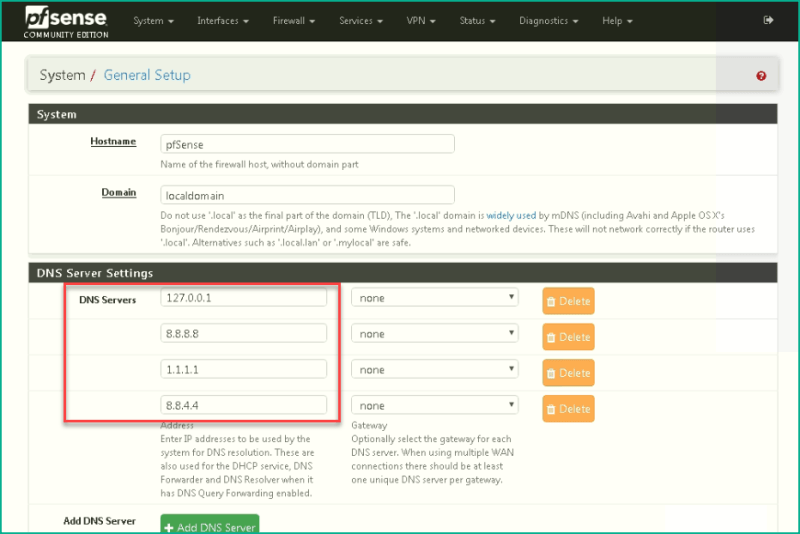Click the logout icon in the navbar
Viewport: 800px width, 534px height.
[x=768, y=20]
